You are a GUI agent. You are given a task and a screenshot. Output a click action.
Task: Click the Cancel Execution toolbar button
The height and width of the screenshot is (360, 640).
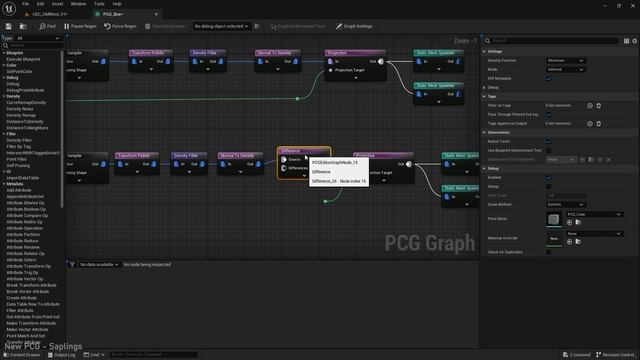point(165,26)
